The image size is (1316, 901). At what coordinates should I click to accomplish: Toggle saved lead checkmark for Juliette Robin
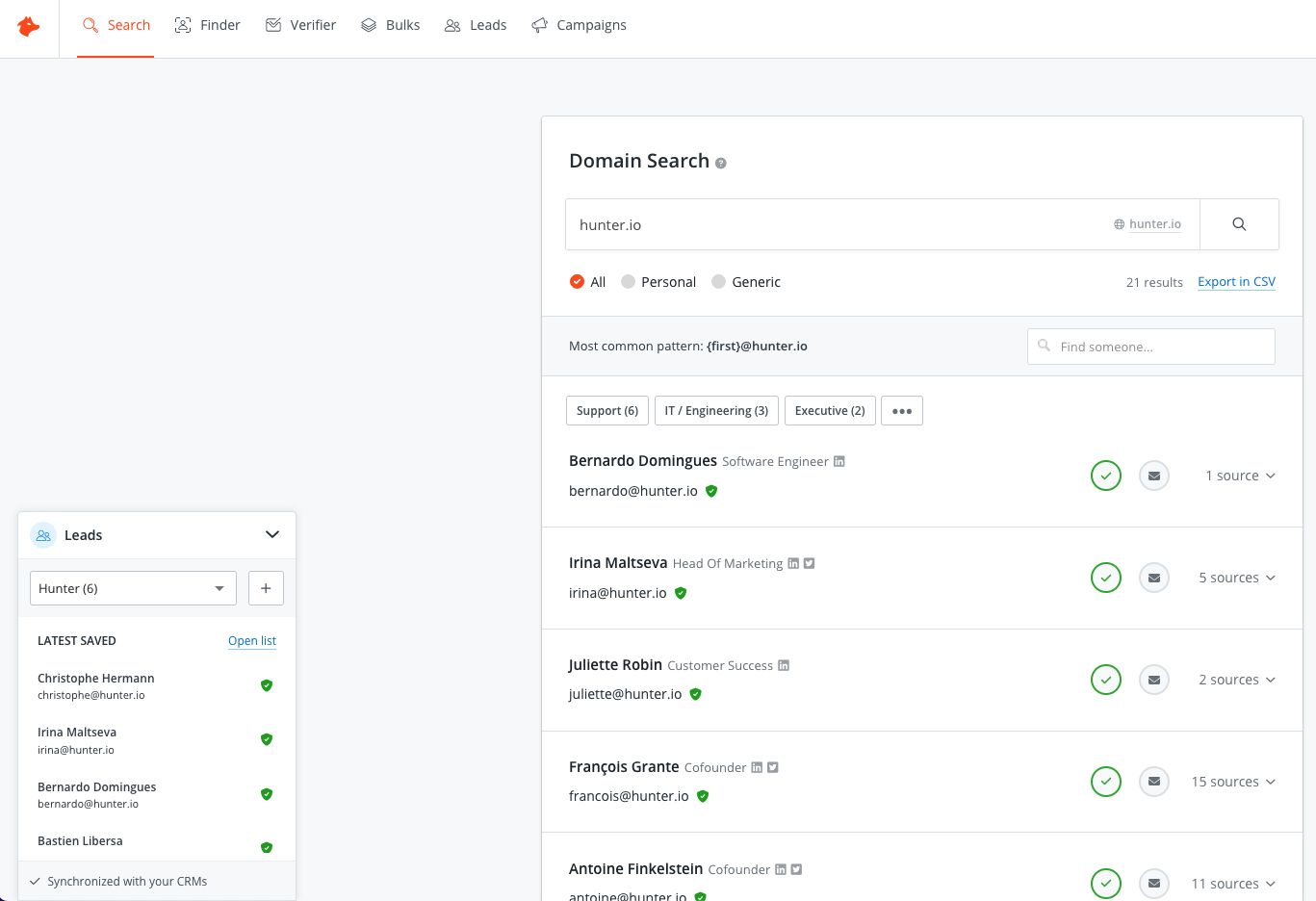(x=1106, y=680)
